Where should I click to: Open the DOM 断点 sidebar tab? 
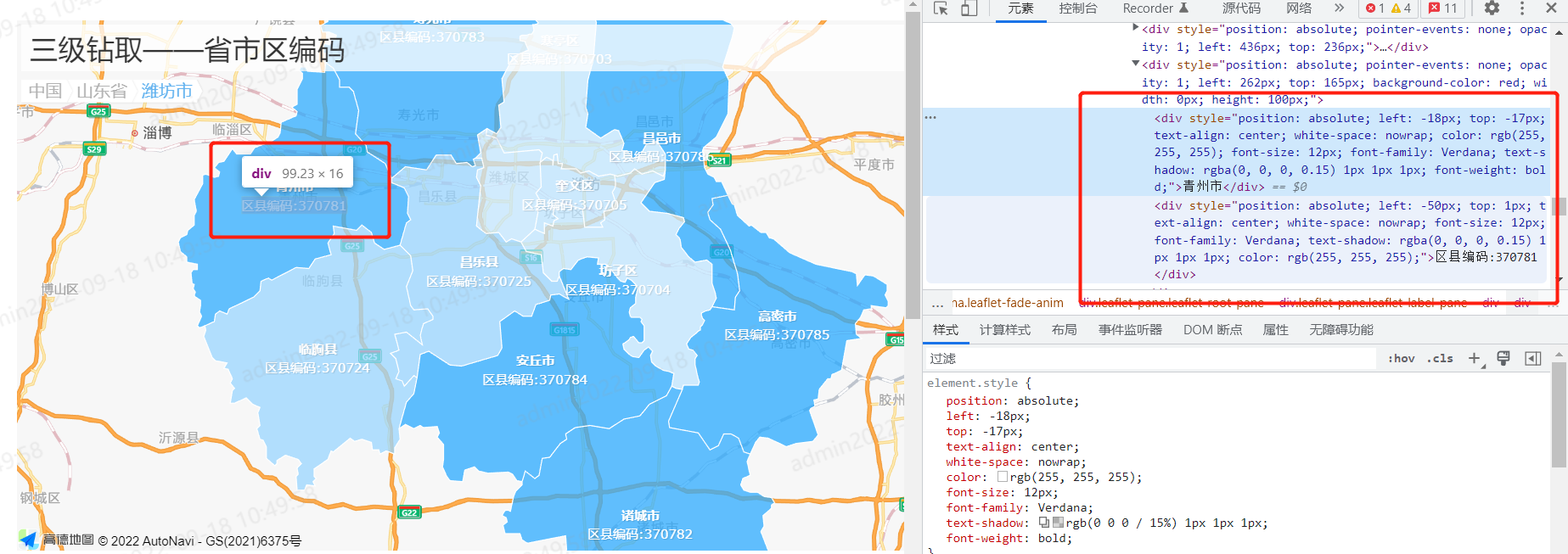(1212, 330)
